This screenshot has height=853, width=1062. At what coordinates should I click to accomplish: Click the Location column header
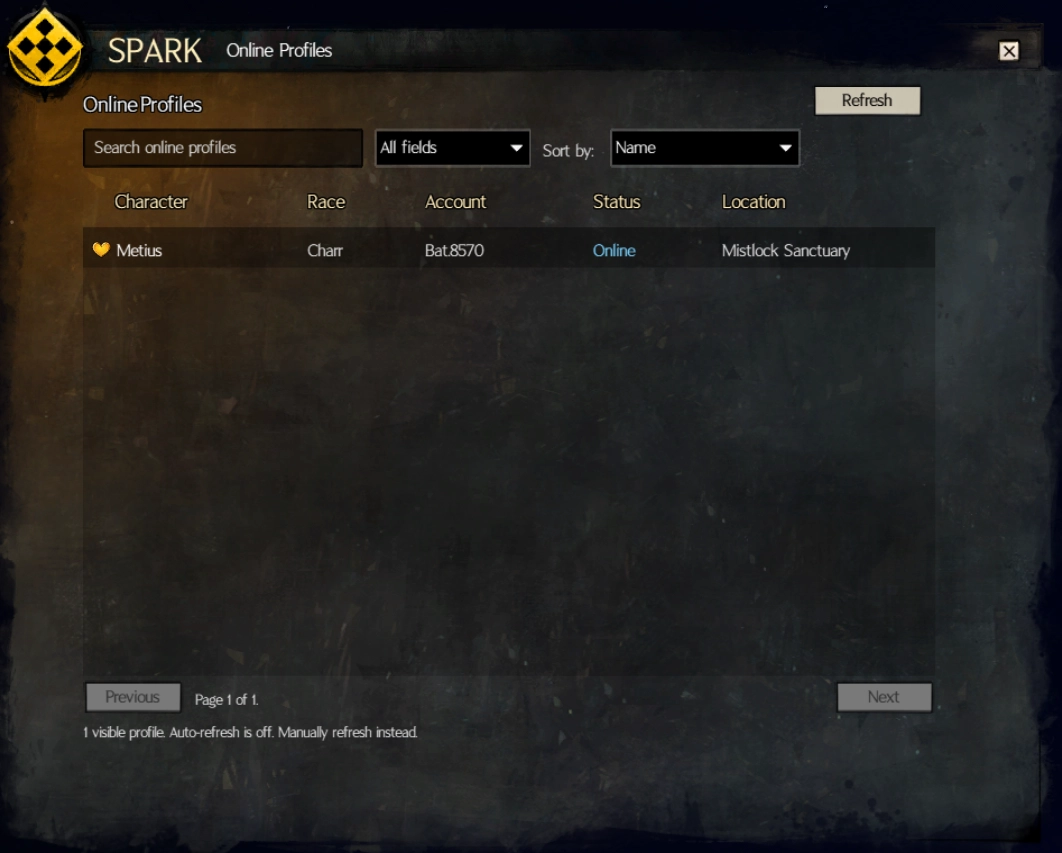click(753, 202)
